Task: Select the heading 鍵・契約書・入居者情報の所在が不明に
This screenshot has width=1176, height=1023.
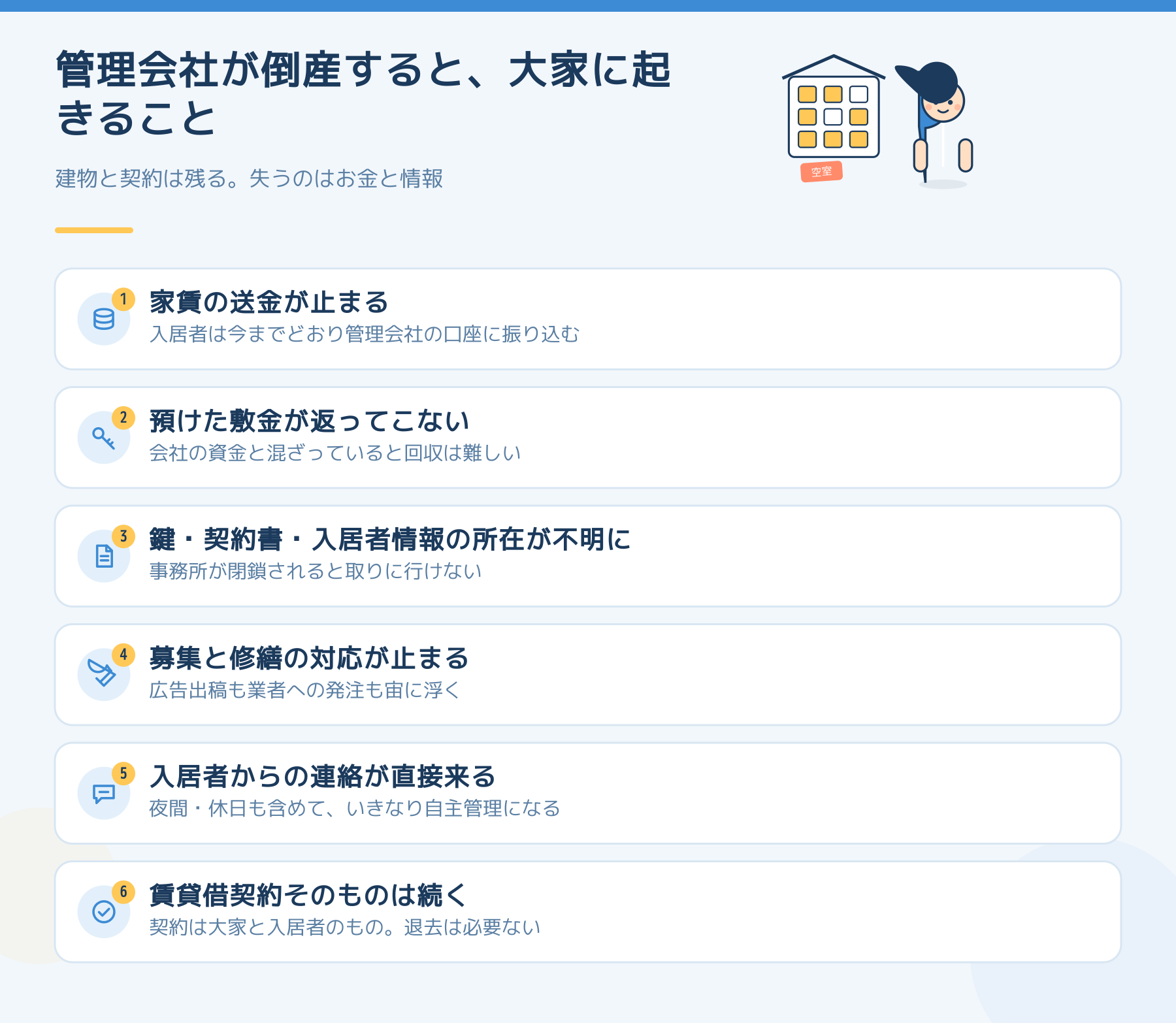Action: coord(390,540)
